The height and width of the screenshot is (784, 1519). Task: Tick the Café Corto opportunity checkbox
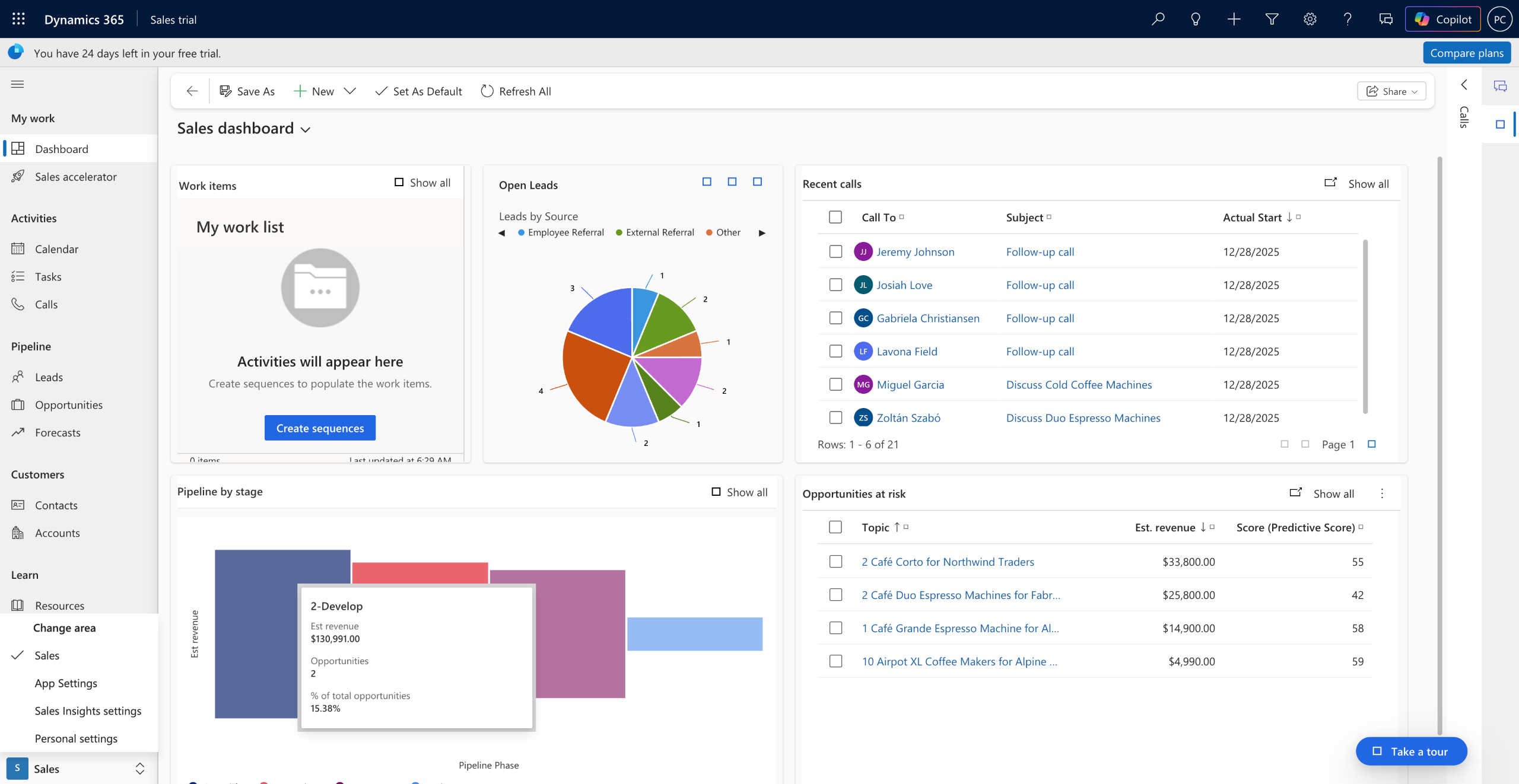pos(835,562)
